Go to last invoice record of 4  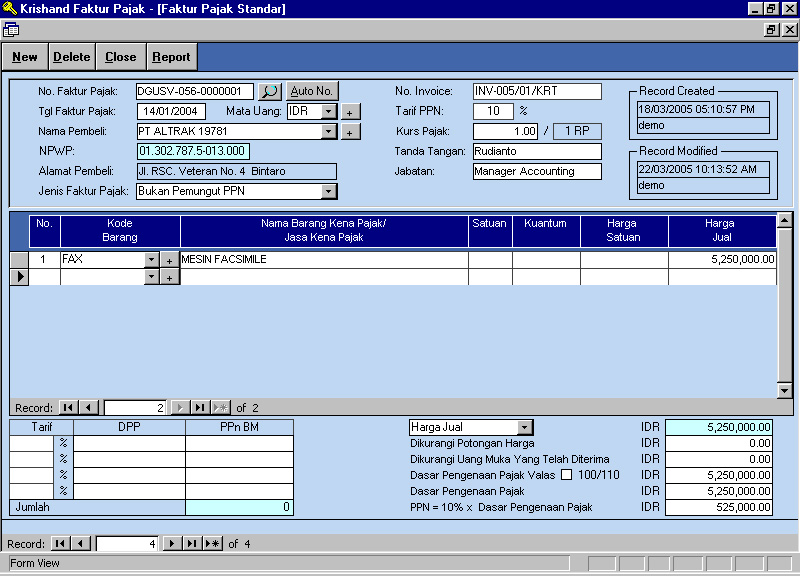point(192,543)
